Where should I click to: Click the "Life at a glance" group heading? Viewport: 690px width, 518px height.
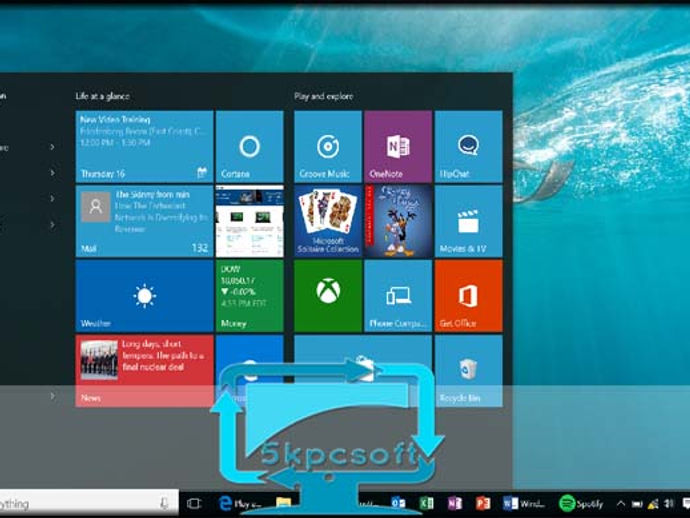point(103,96)
